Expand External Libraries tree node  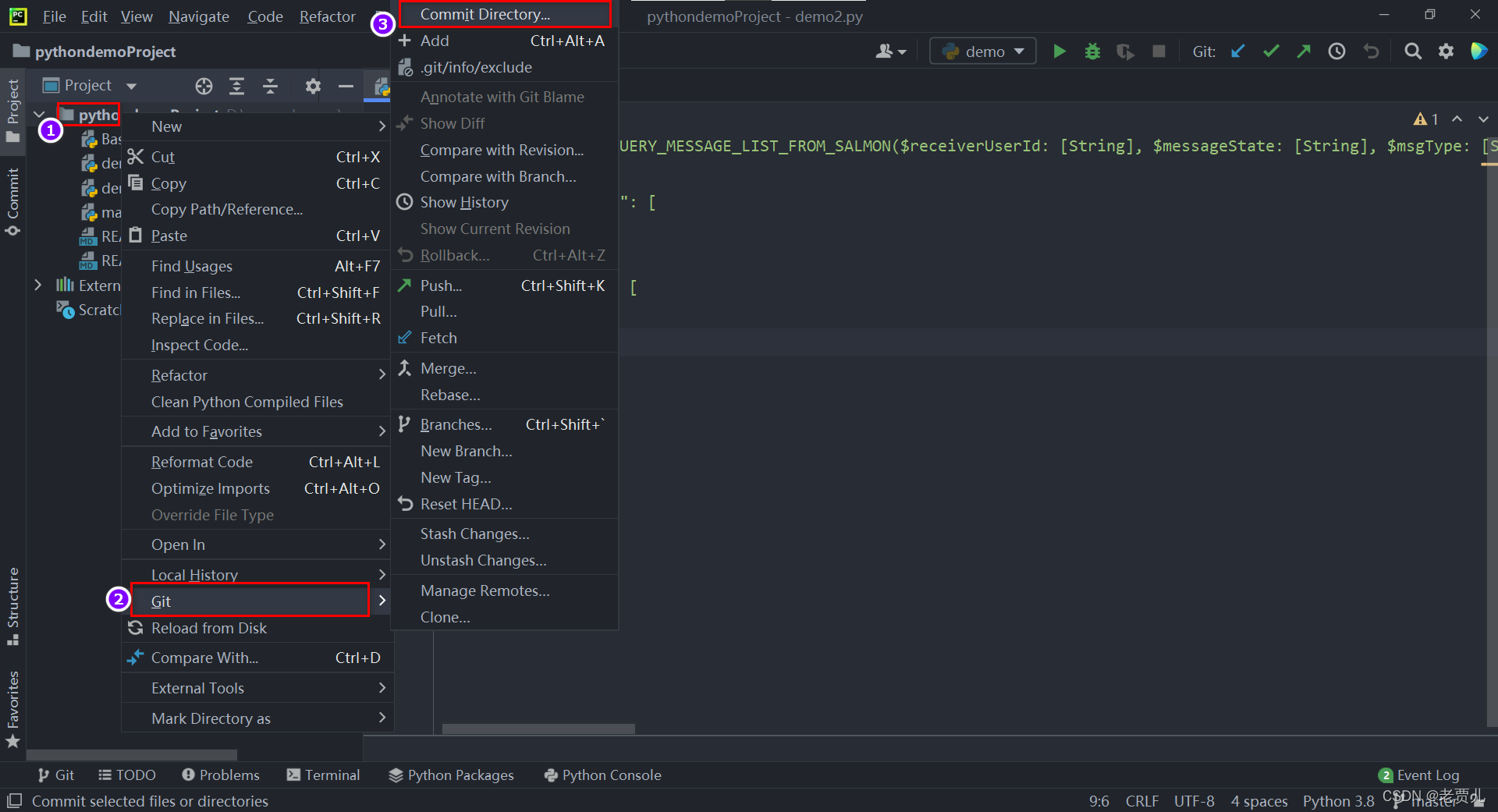(37, 285)
